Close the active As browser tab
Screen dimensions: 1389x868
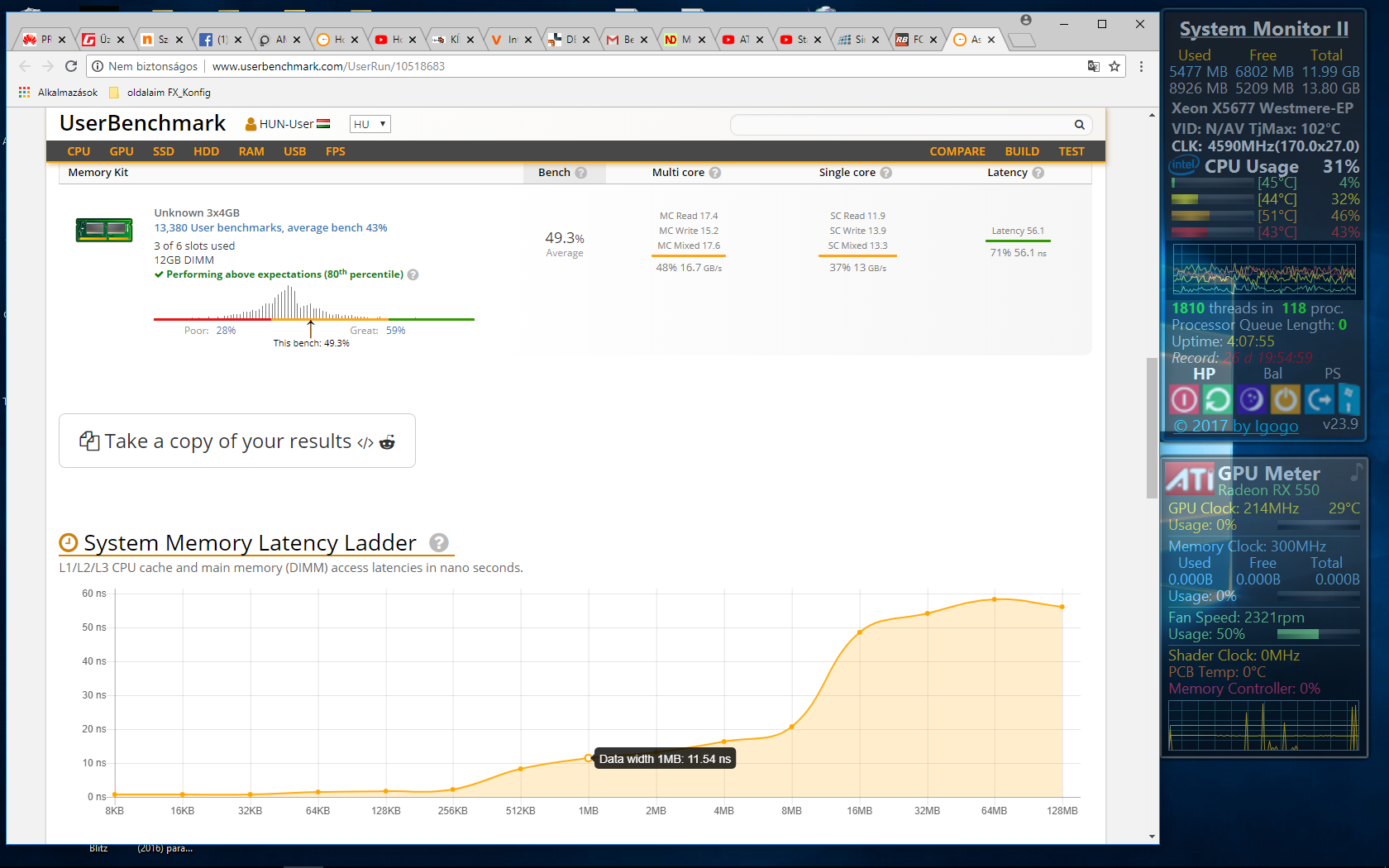991,40
